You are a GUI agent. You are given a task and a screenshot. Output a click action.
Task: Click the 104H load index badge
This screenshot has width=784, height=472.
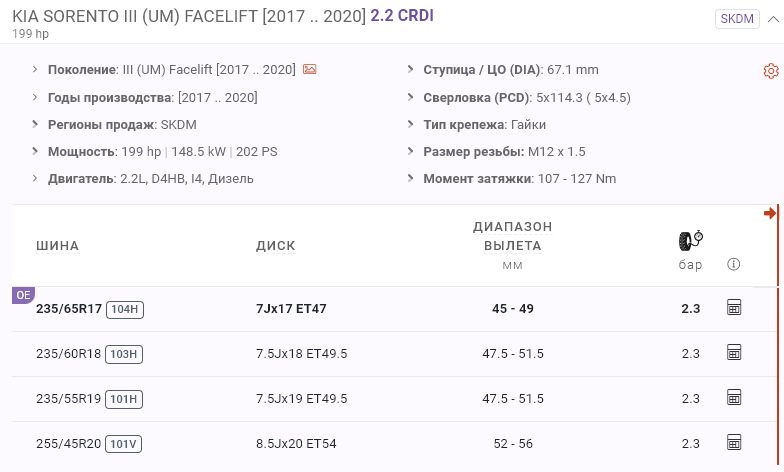tap(125, 309)
